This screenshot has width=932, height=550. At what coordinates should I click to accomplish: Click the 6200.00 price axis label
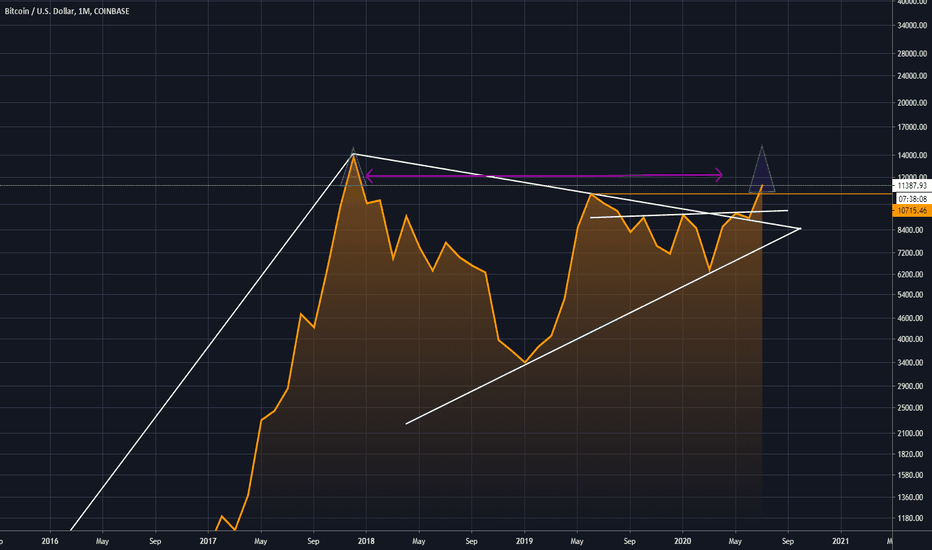point(911,275)
